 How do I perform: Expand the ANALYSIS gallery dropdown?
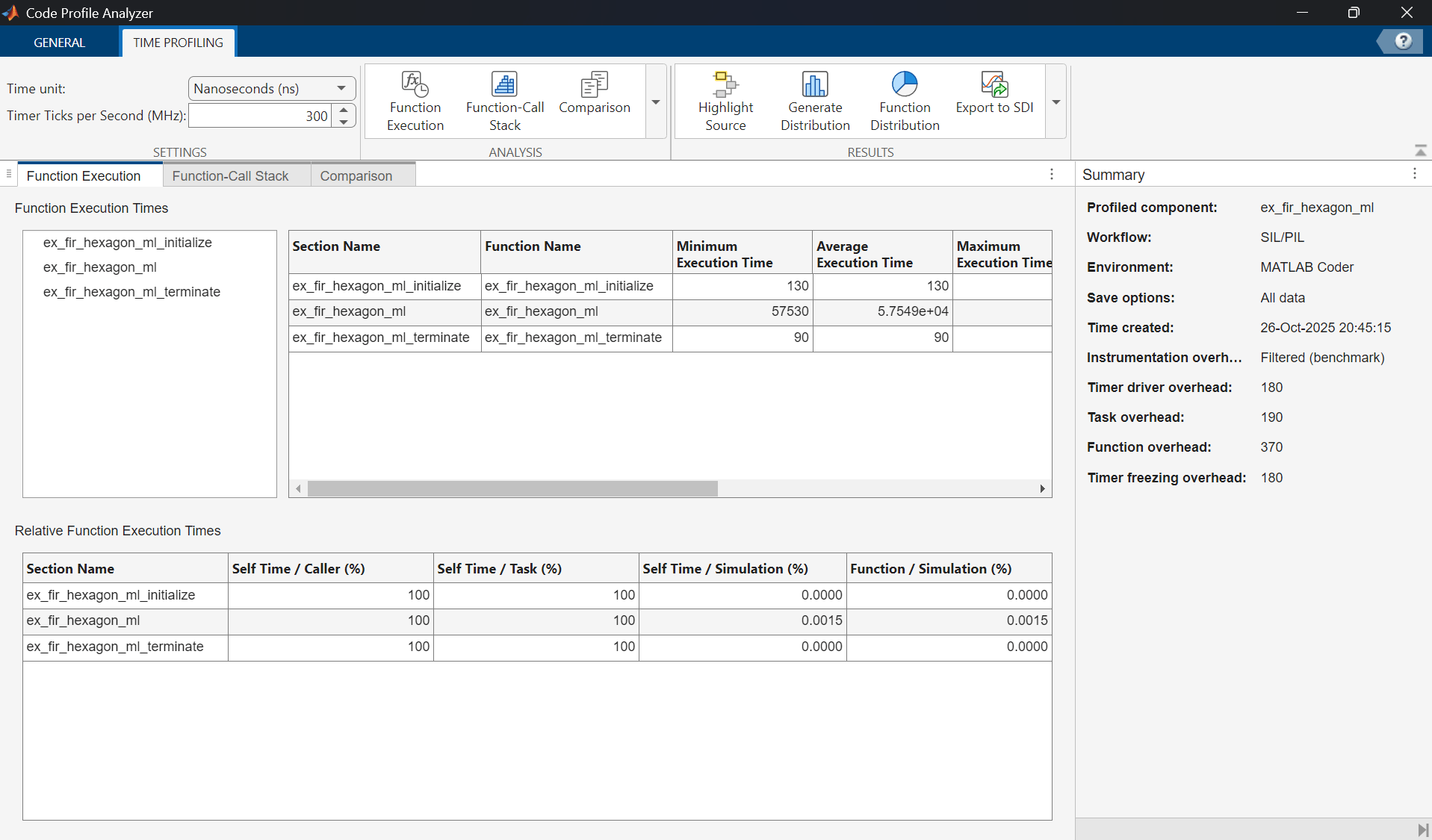(x=655, y=102)
